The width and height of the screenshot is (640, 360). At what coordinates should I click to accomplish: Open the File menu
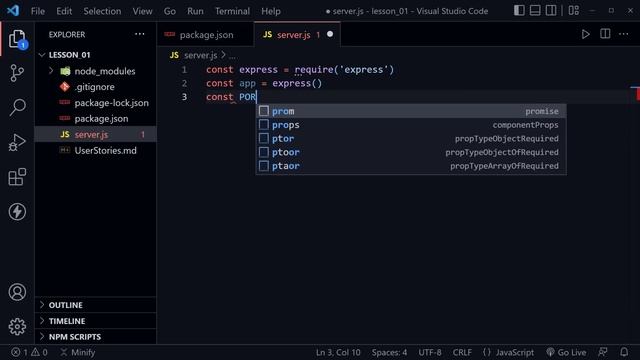coord(38,11)
